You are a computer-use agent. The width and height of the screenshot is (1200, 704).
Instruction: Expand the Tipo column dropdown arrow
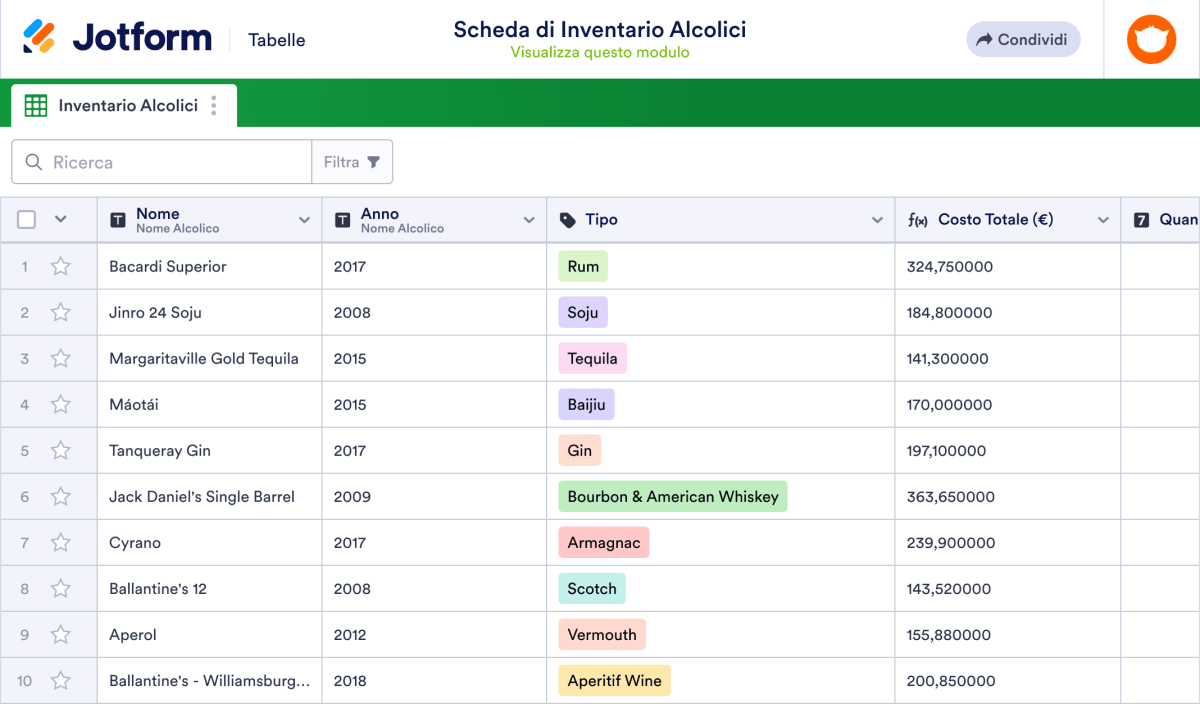(877, 220)
